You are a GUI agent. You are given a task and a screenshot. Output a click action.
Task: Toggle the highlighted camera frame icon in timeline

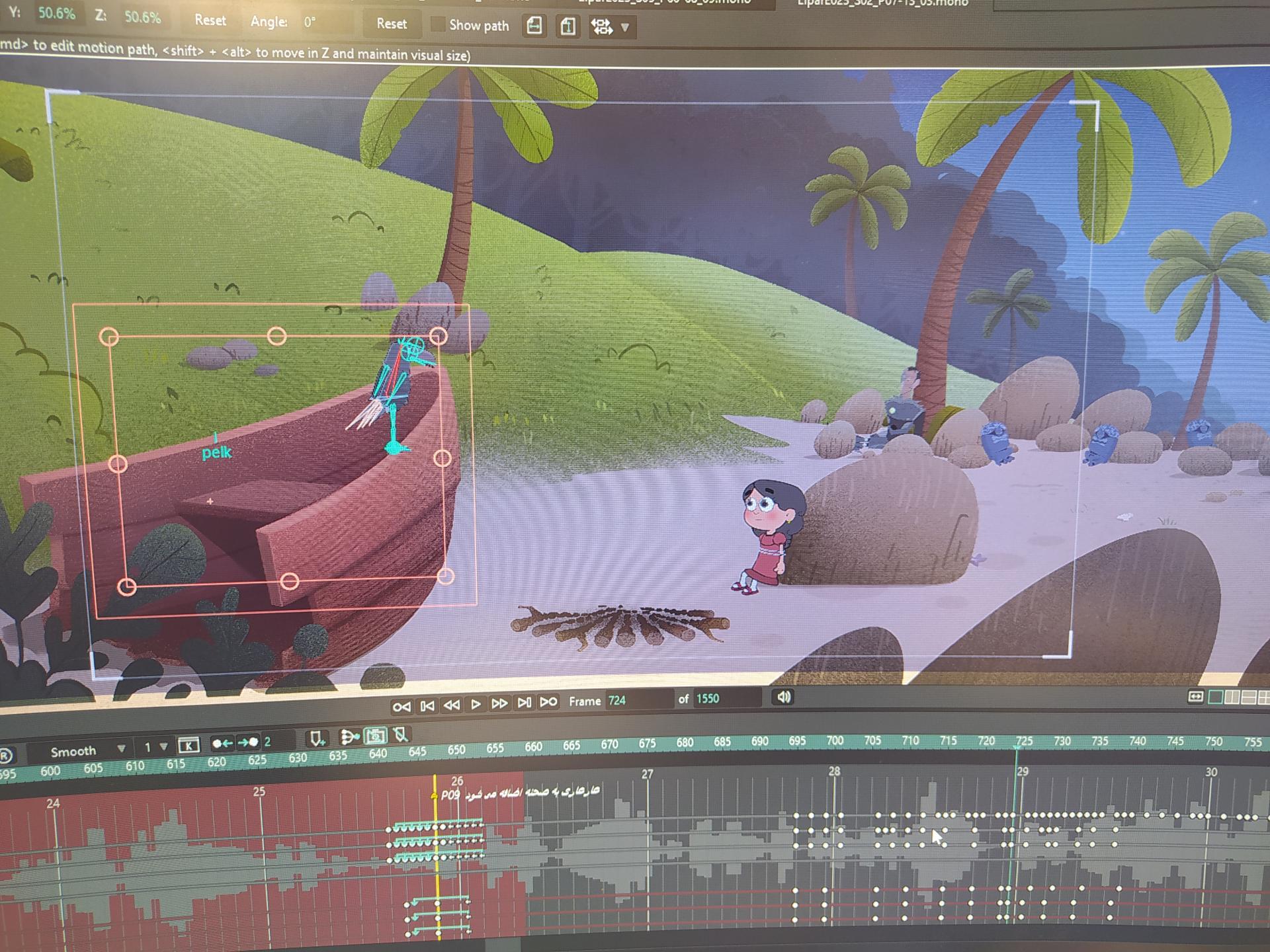(x=376, y=736)
